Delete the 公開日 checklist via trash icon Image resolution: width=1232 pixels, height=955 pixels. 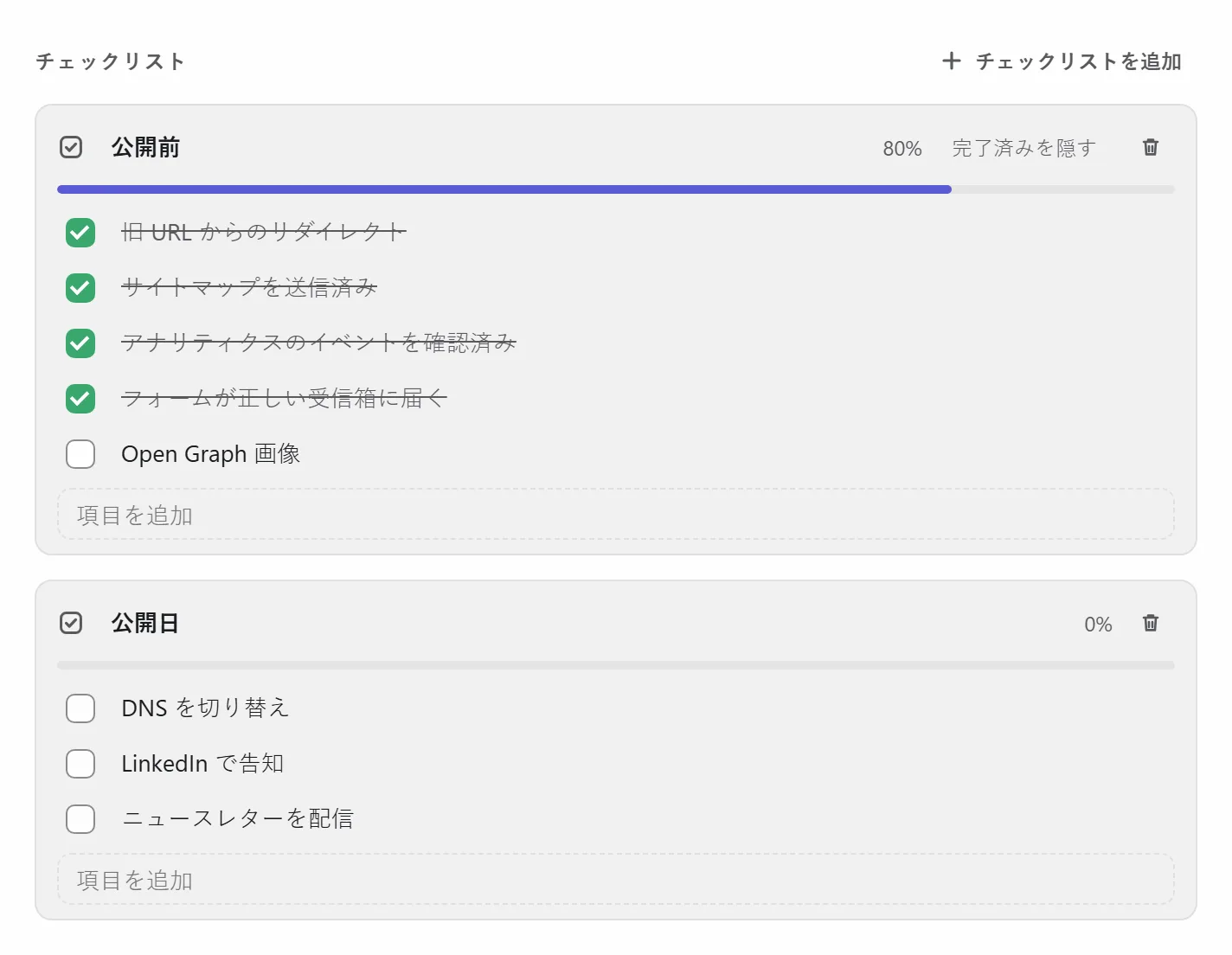click(x=1150, y=623)
